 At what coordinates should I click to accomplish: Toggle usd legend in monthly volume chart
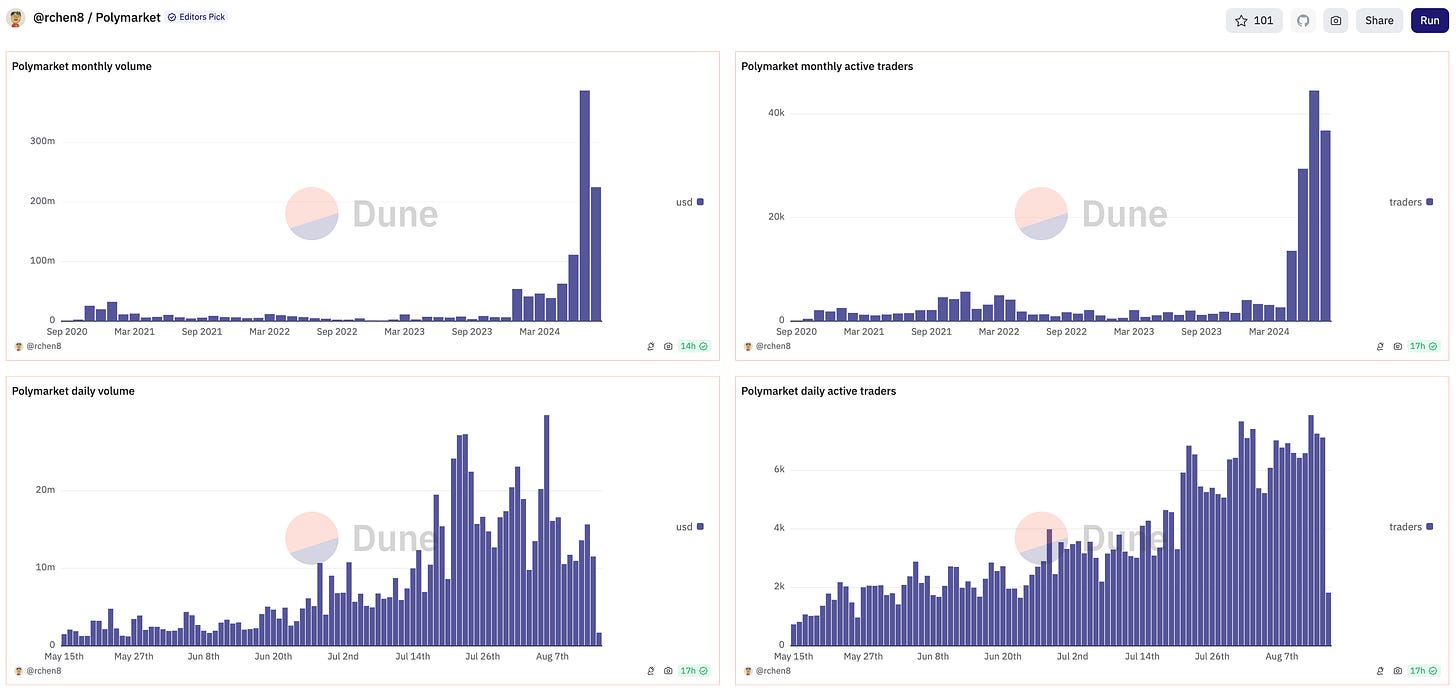[690, 202]
